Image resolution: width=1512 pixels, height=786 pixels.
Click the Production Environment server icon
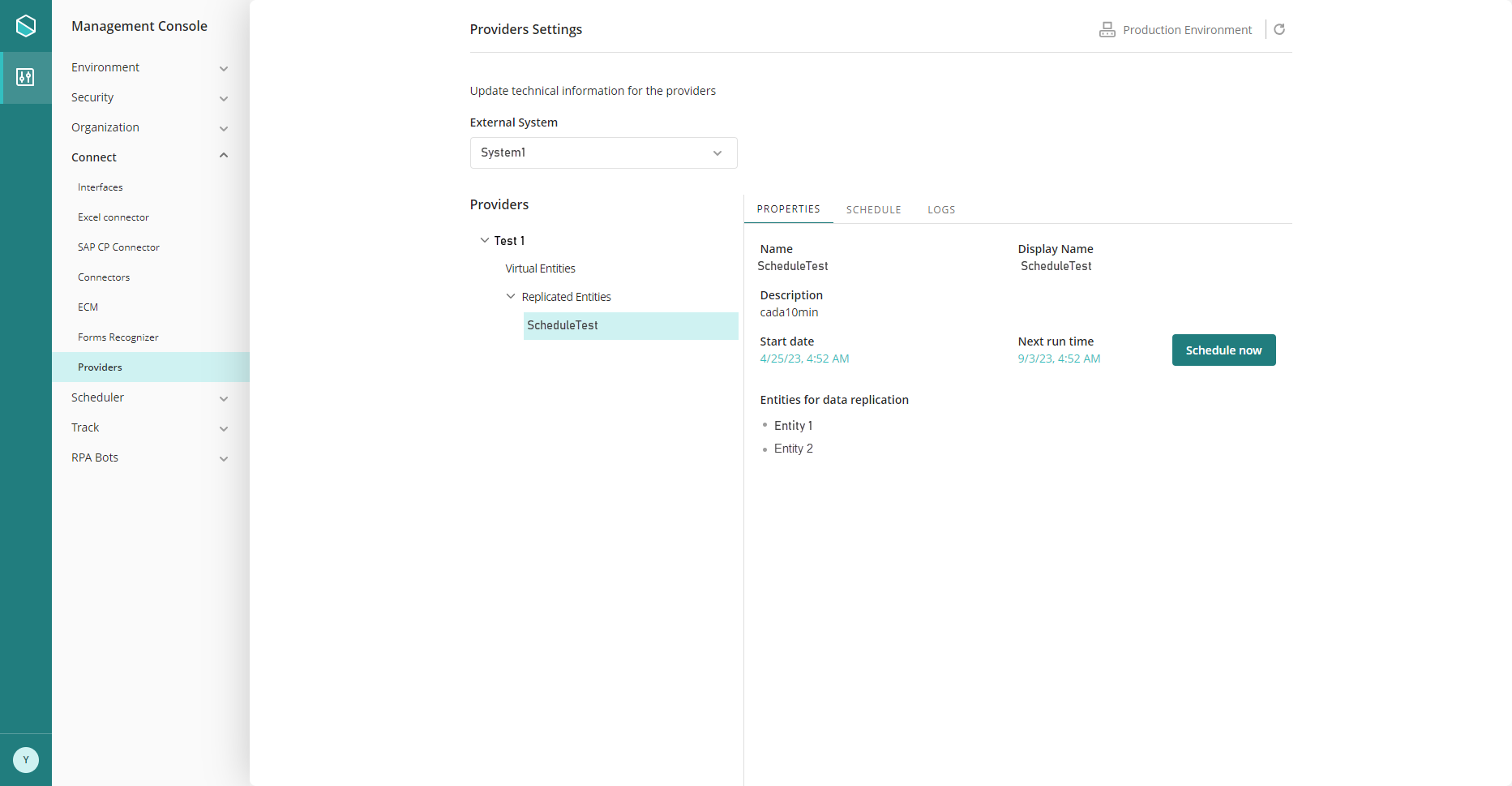(x=1107, y=30)
